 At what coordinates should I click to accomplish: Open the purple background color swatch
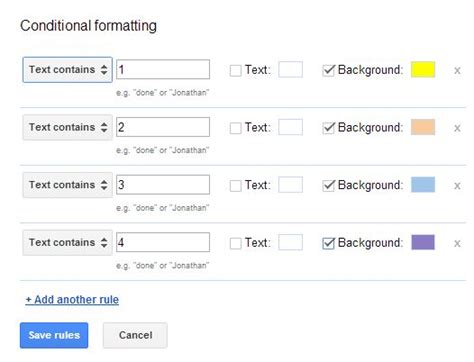tap(423, 242)
